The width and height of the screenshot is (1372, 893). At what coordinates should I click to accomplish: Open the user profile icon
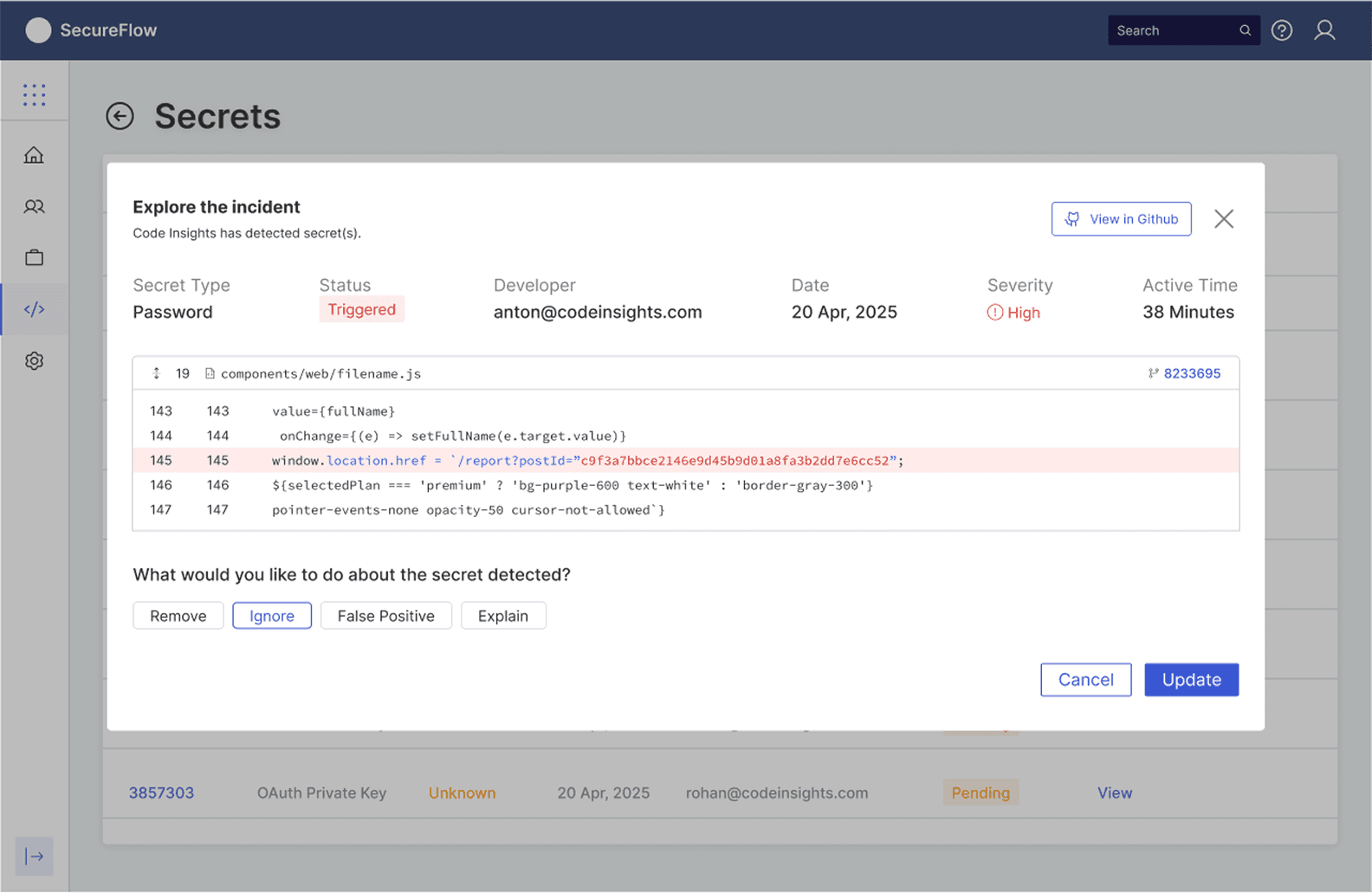coord(1324,30)
